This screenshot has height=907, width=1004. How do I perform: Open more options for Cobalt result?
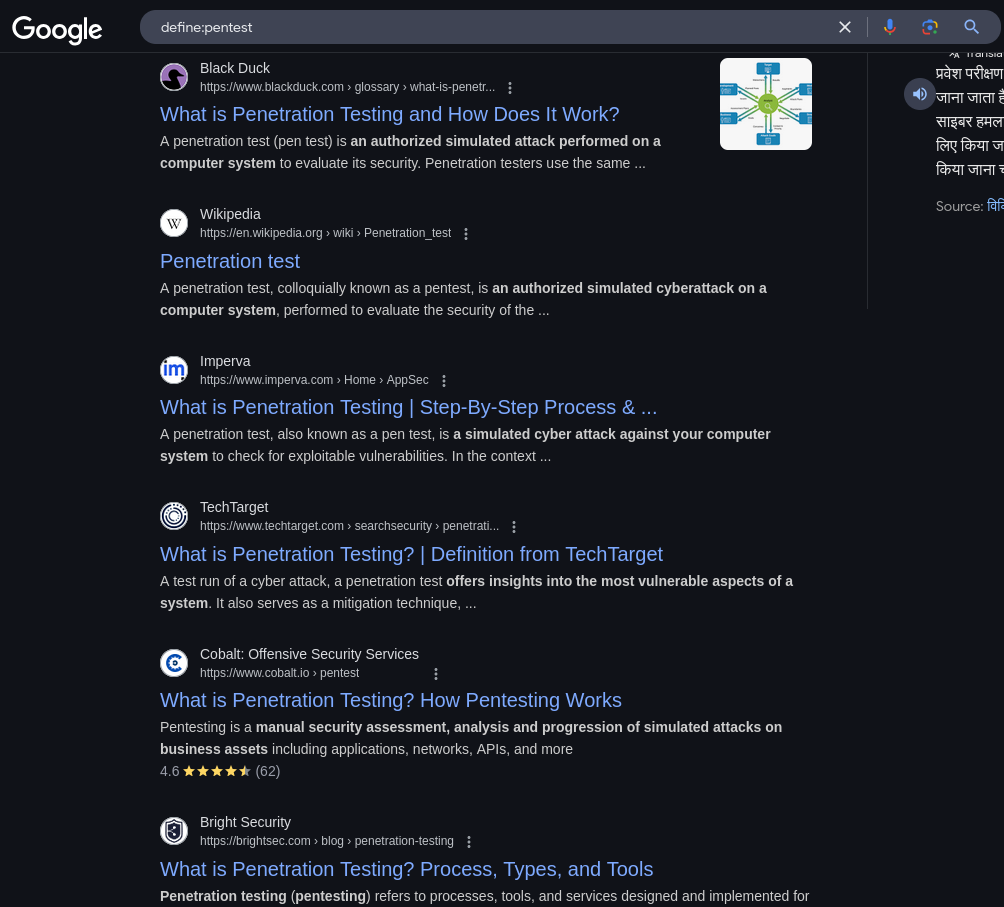436,674
